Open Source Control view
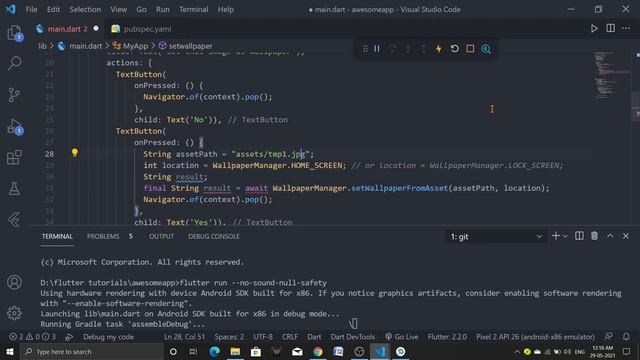The height and width of the screenshot is (360, 640). [15, 95]
